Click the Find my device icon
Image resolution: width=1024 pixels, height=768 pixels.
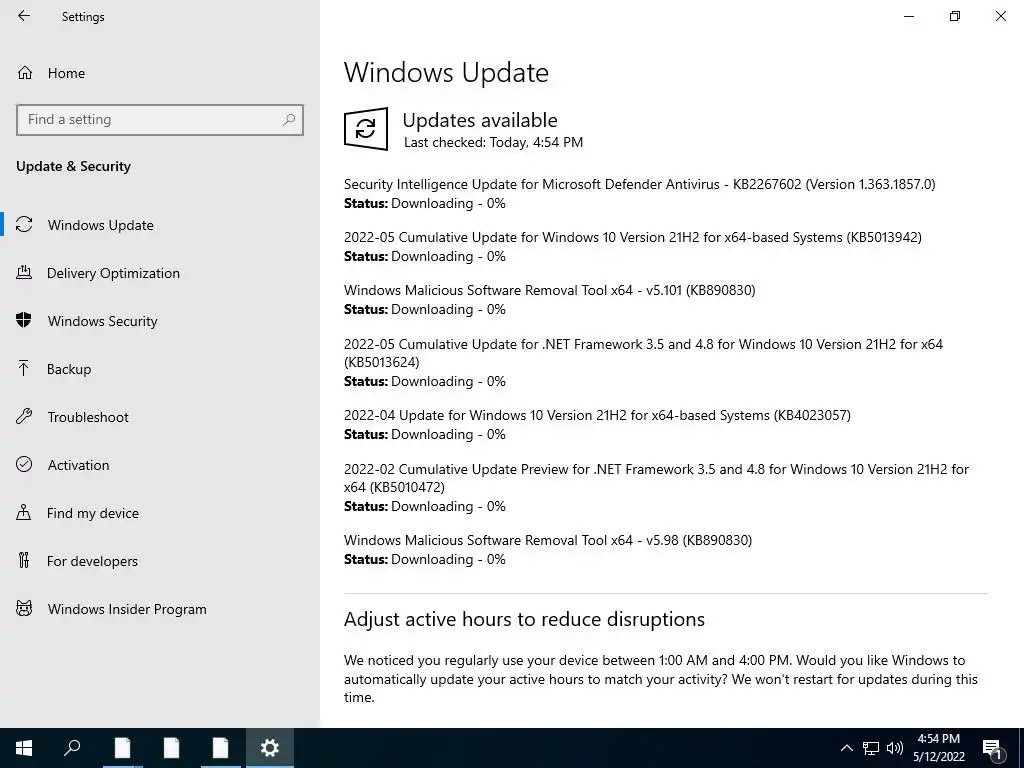click(x=24, y=512)
